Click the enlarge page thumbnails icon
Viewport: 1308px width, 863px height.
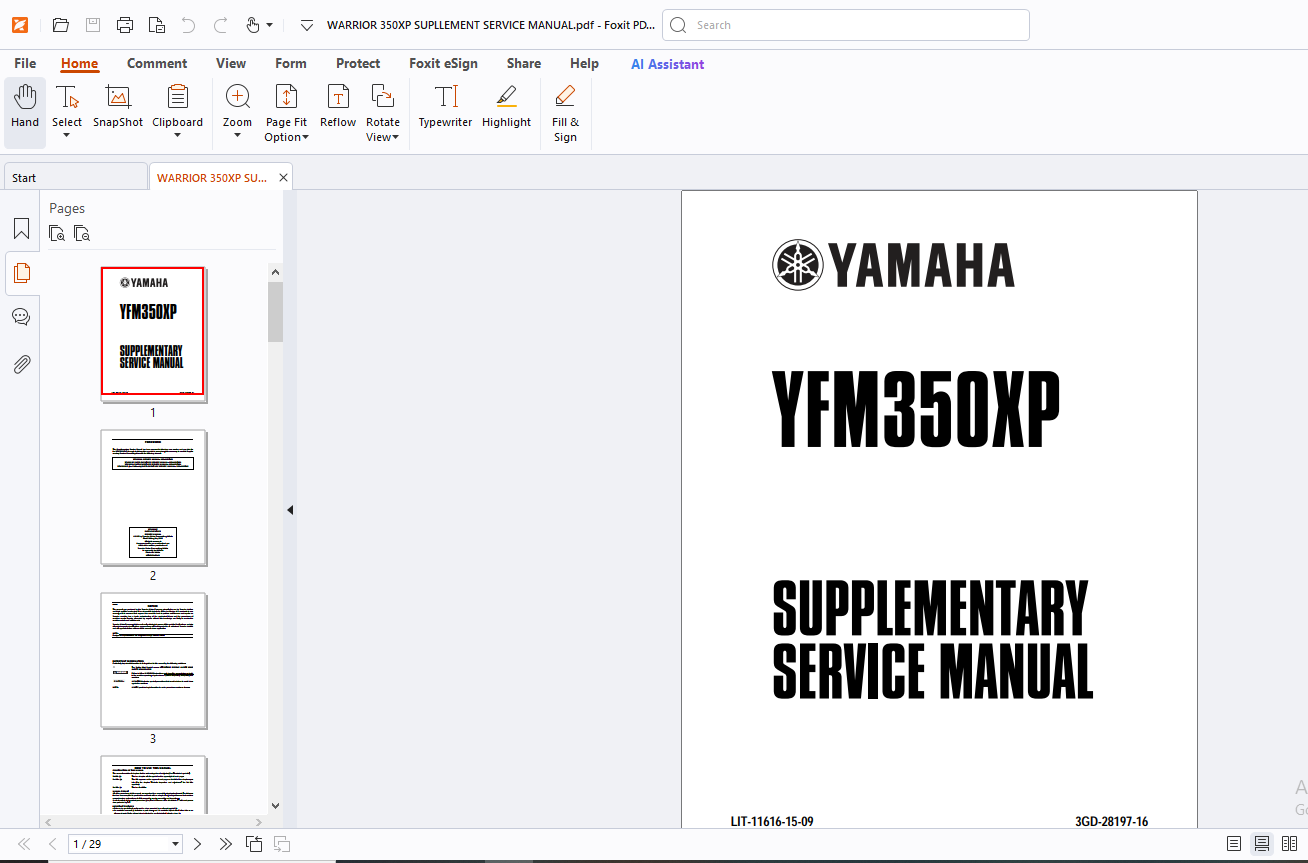57,234
